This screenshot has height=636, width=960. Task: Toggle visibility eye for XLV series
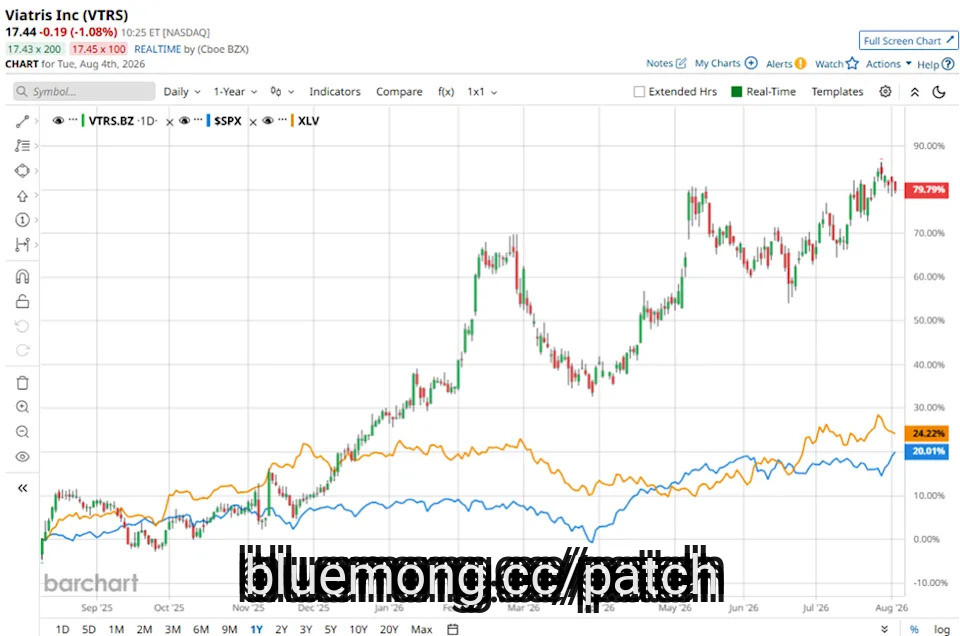pos(268,121)
